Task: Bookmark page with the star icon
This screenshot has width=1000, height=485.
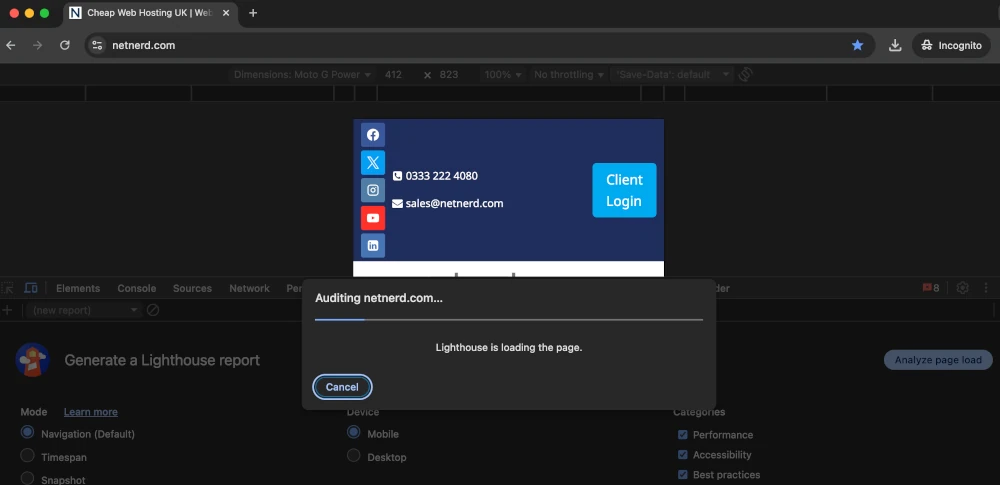Action: (857, 45)
